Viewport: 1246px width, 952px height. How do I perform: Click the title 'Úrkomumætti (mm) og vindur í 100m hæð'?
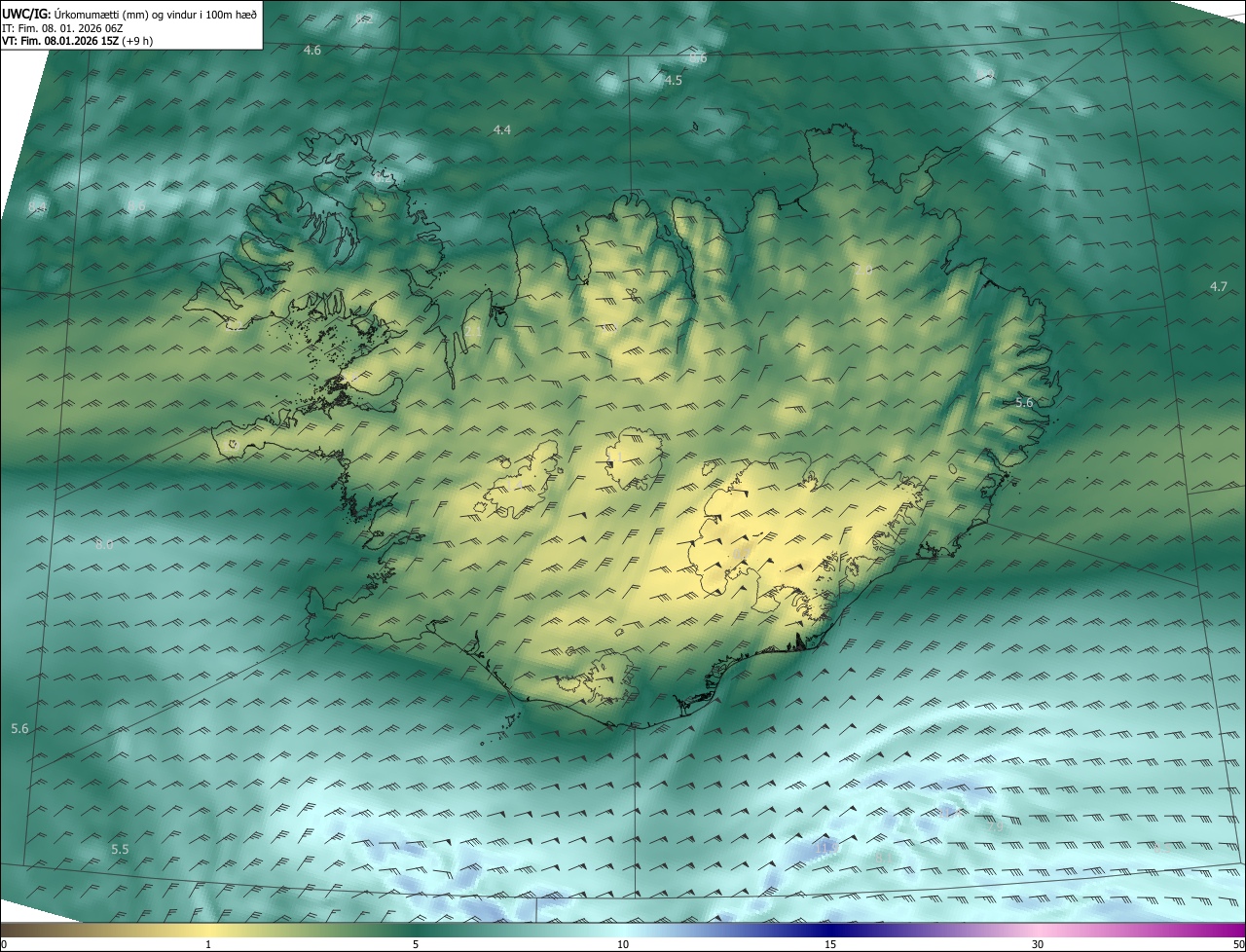click(x=155, y=14)
